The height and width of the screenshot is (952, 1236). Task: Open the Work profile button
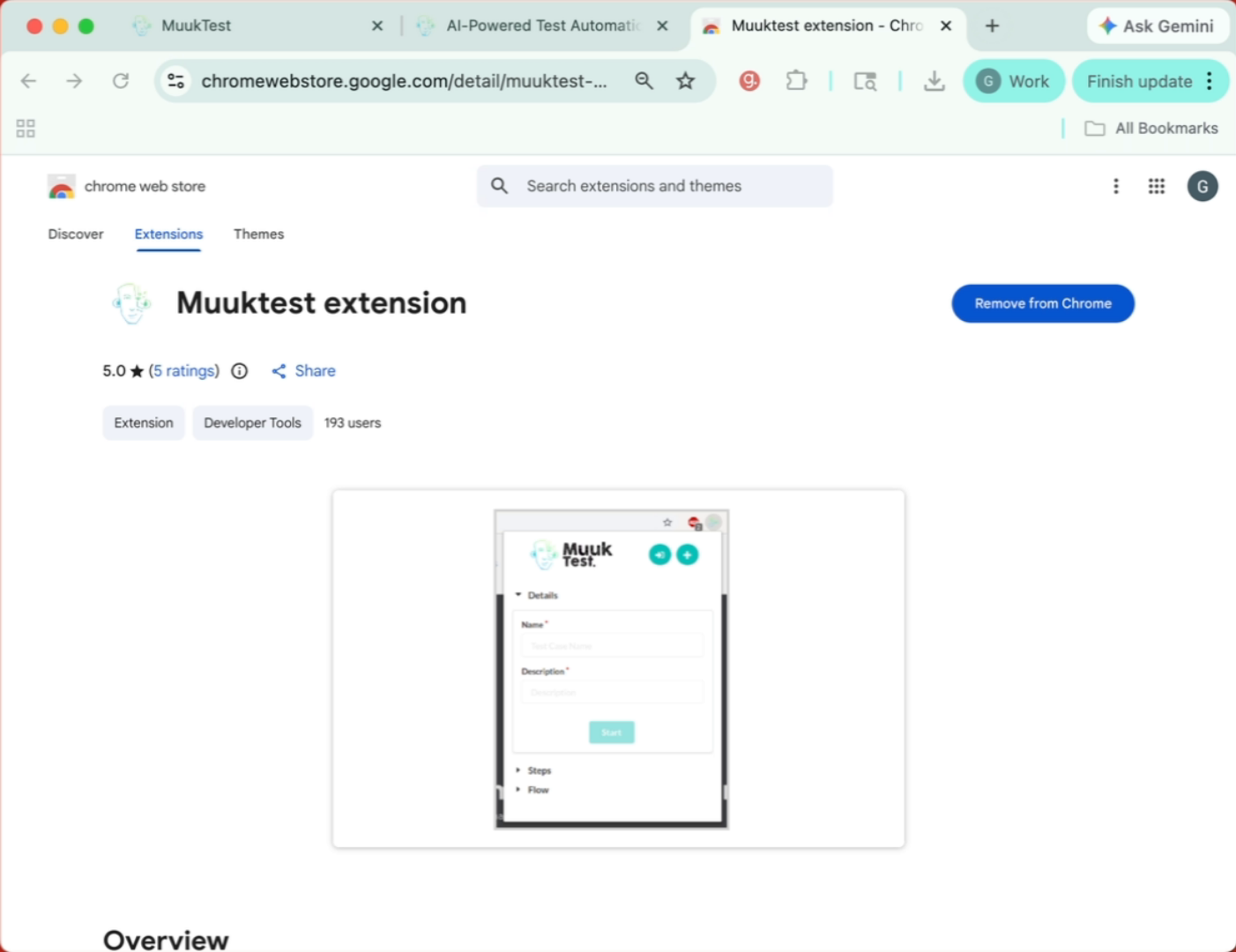click(x=1013, y=81)
